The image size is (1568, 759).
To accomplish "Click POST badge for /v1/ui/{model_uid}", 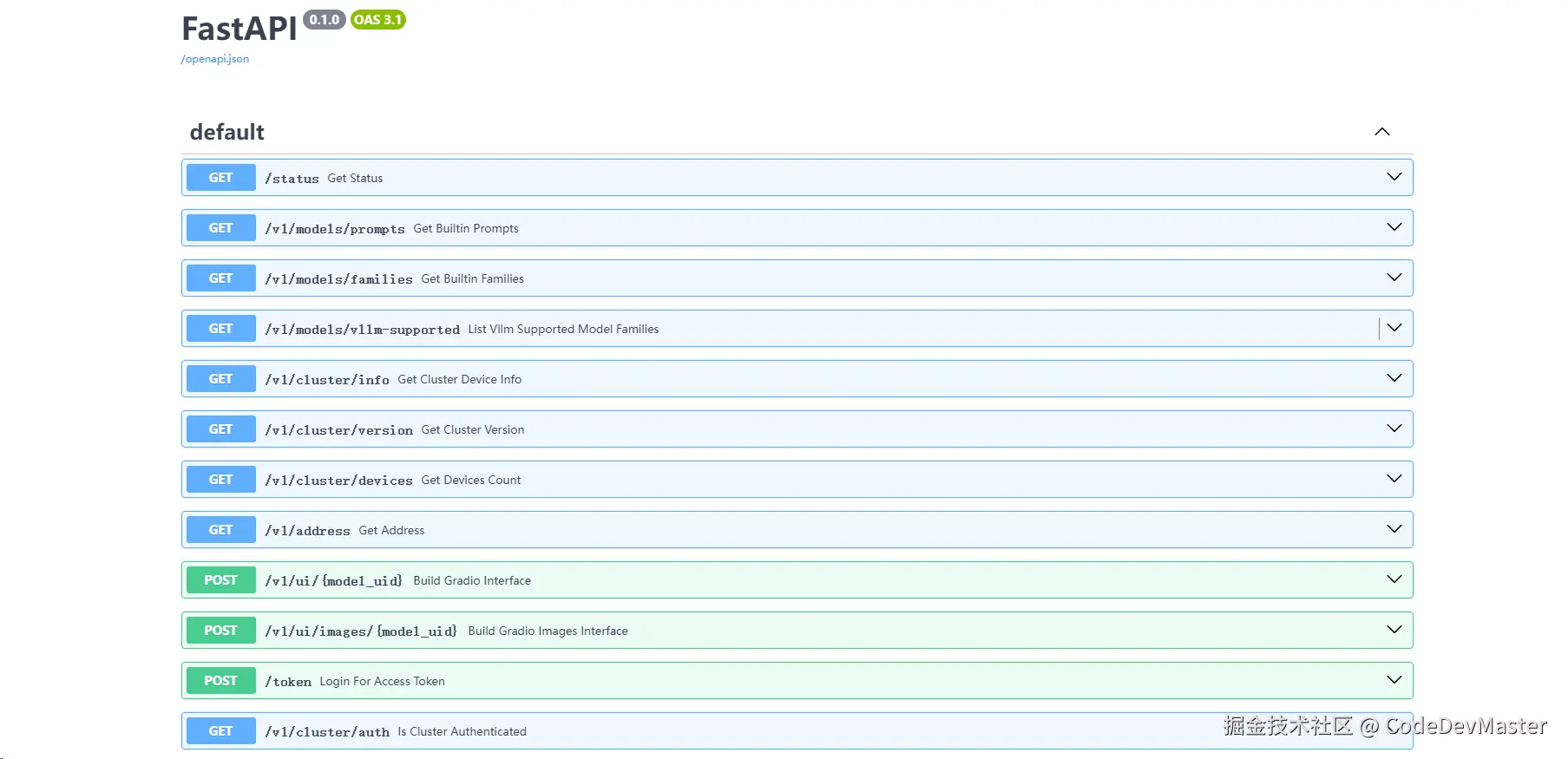I will [221, 580].
